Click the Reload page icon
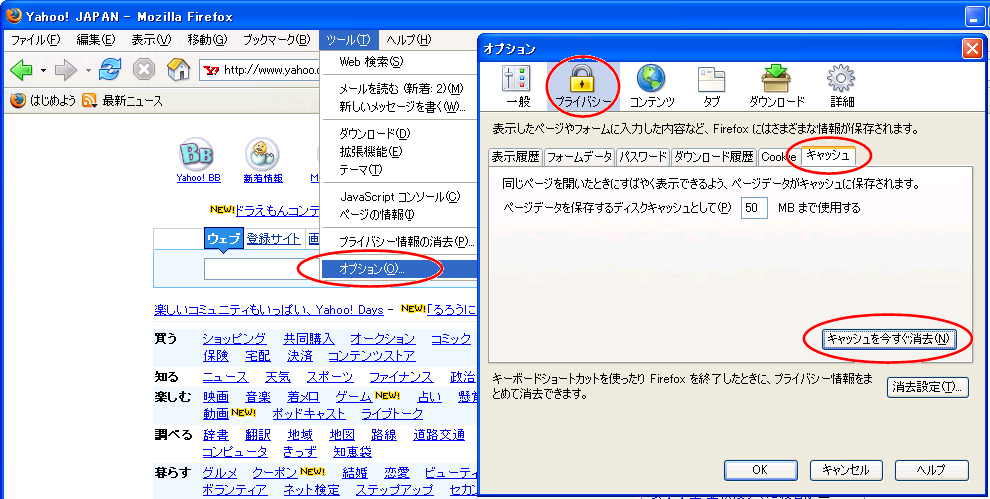The width and height of the screenshot is (990, 499). [x=110, y=70]
